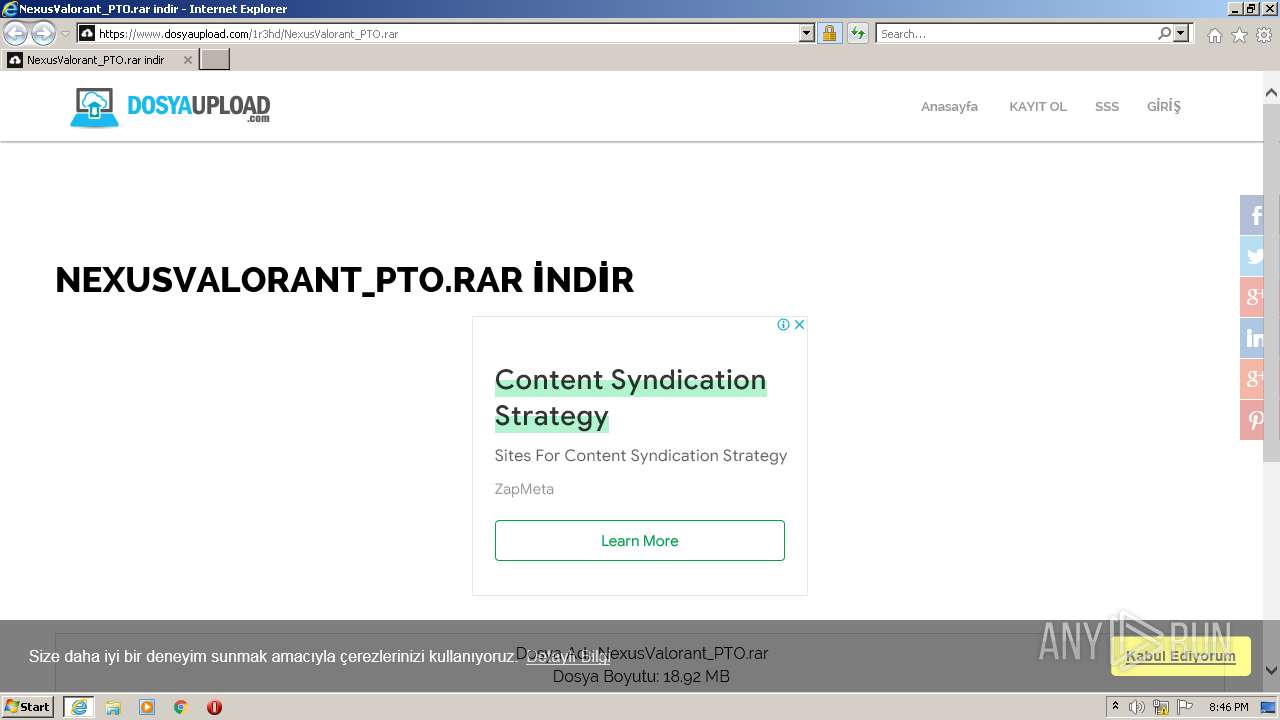This screenshot has height=720, width=1280.
Task: Open the recent pages dropdown arrow
Action: tap(65, 34)
